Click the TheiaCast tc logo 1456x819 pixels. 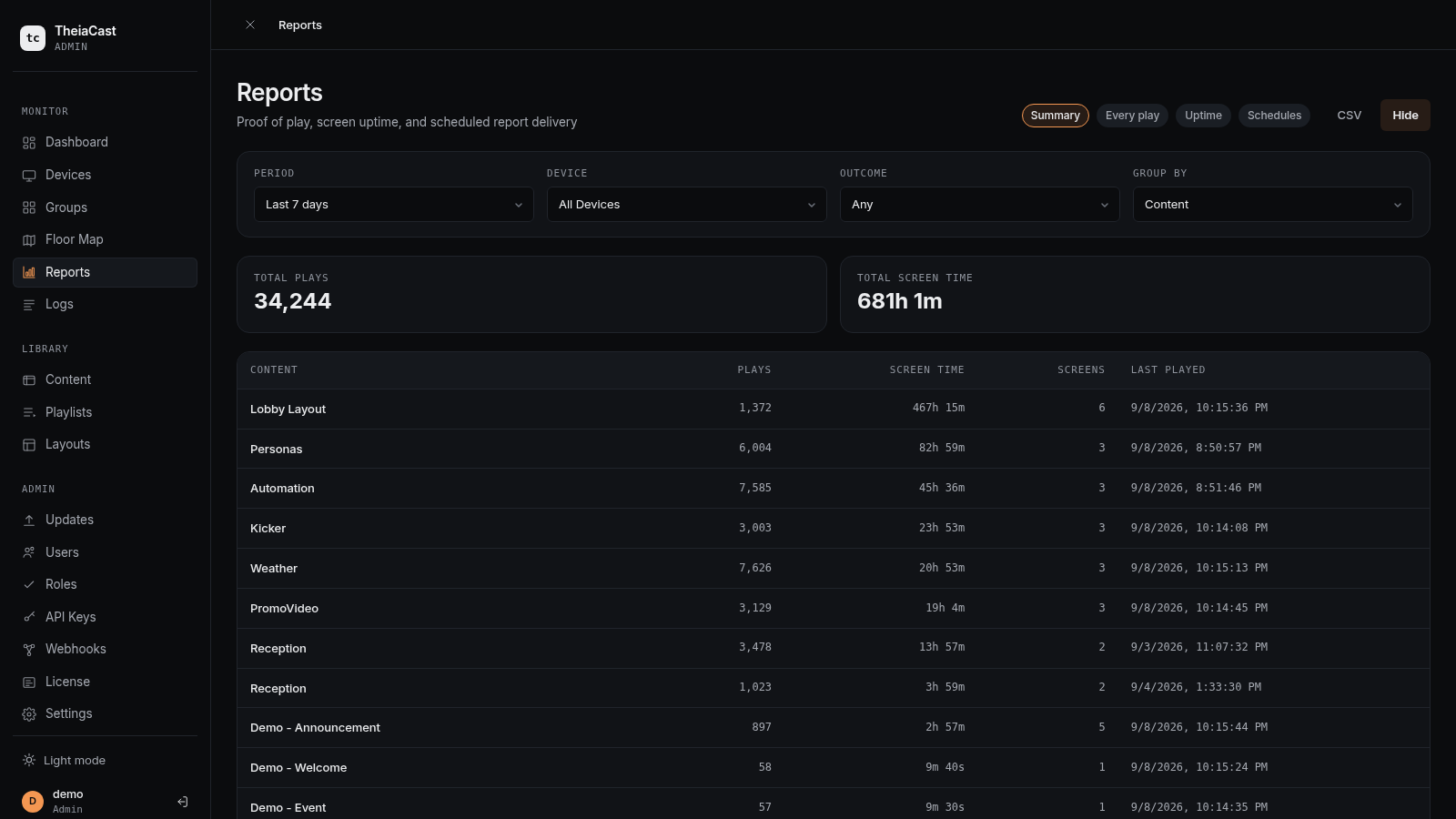pyautogui.click(x=33, y=38)
